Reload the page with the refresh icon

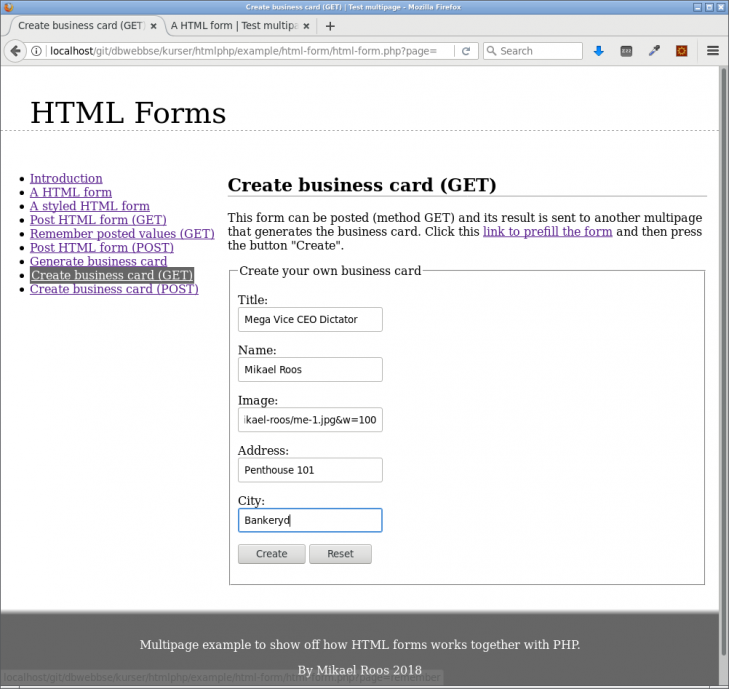point(466,51)
